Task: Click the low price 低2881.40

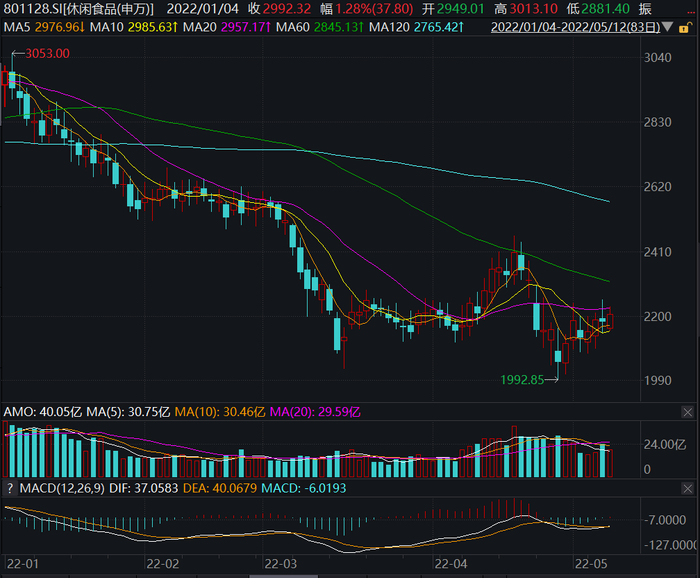Action: coord(598,9)
